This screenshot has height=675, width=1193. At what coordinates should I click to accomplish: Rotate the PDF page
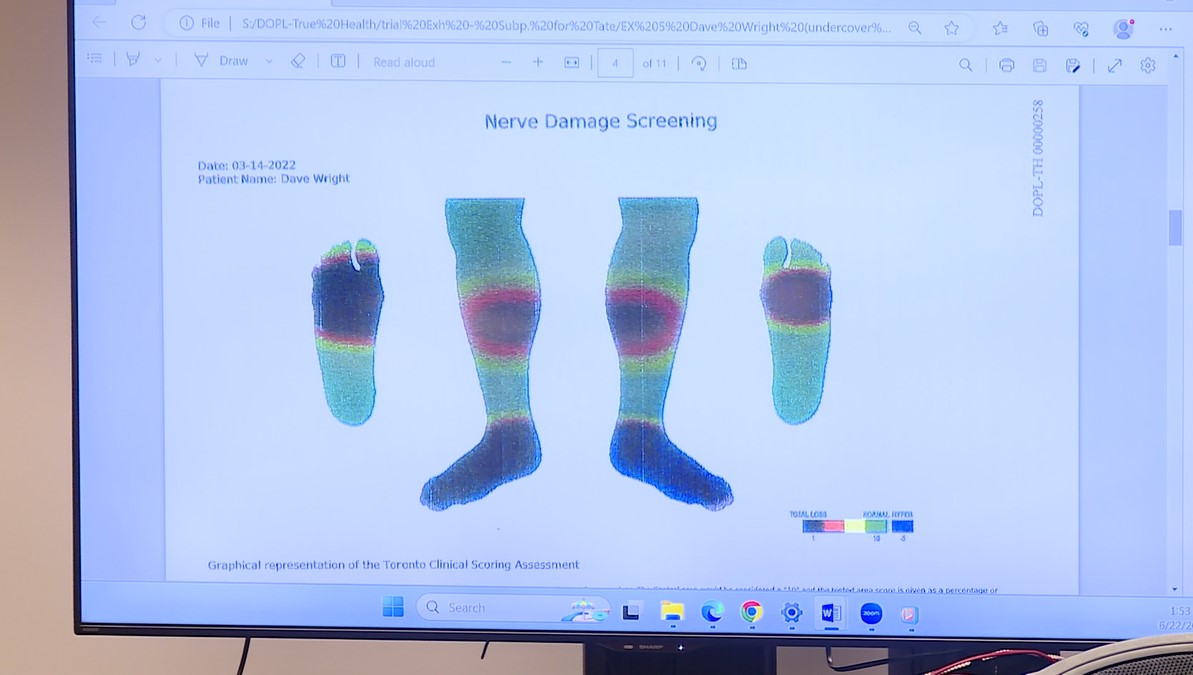pyautogui.click(x=698, y=64)
